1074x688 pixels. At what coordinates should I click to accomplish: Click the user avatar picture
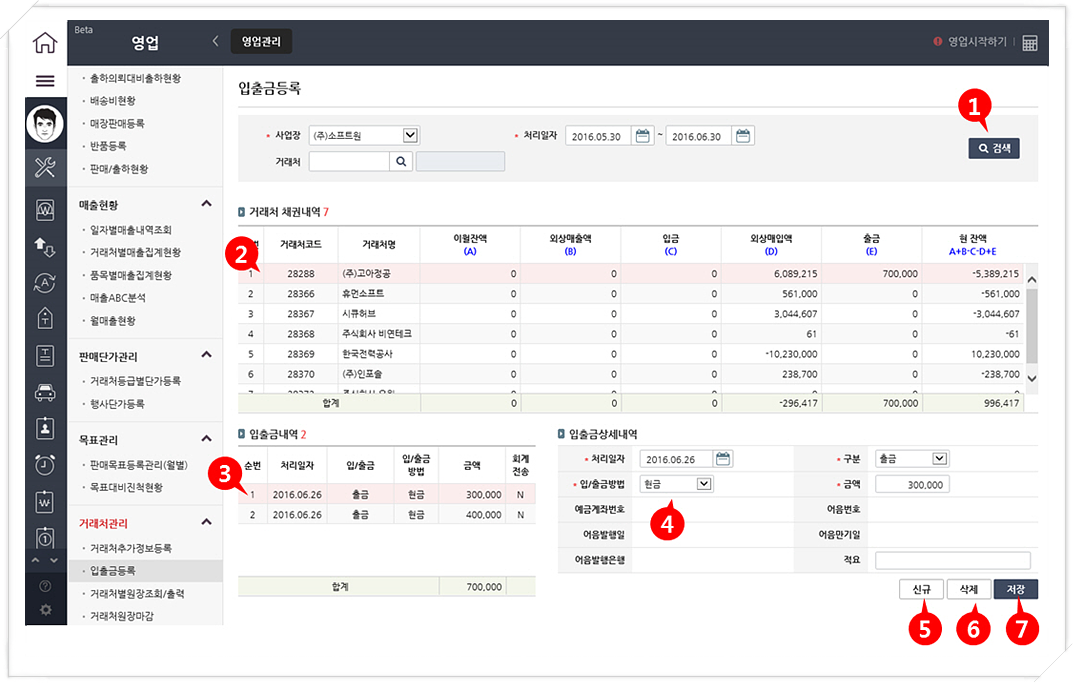pos(45,124)
